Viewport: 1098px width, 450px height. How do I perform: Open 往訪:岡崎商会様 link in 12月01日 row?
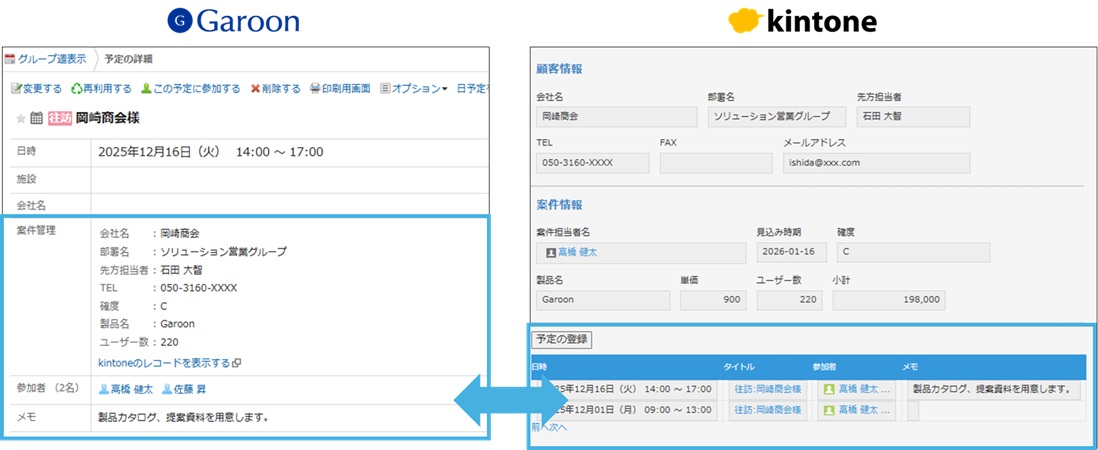768,410
